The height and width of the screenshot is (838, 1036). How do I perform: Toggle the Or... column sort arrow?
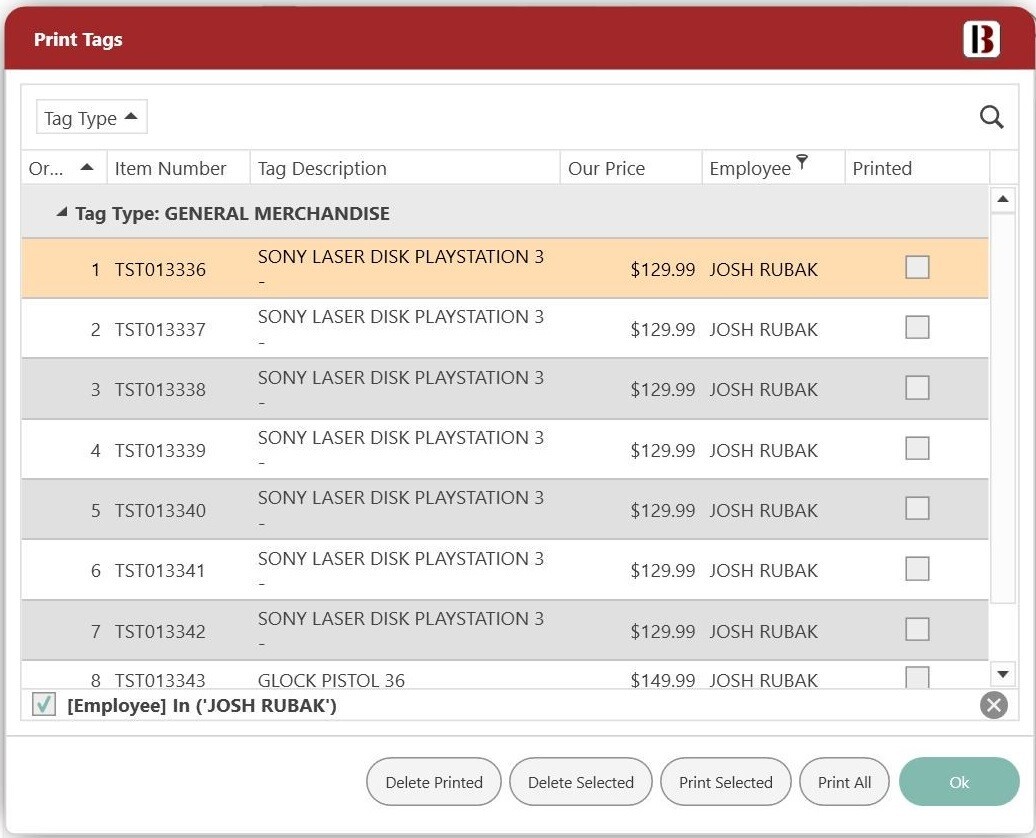point(87,167)
